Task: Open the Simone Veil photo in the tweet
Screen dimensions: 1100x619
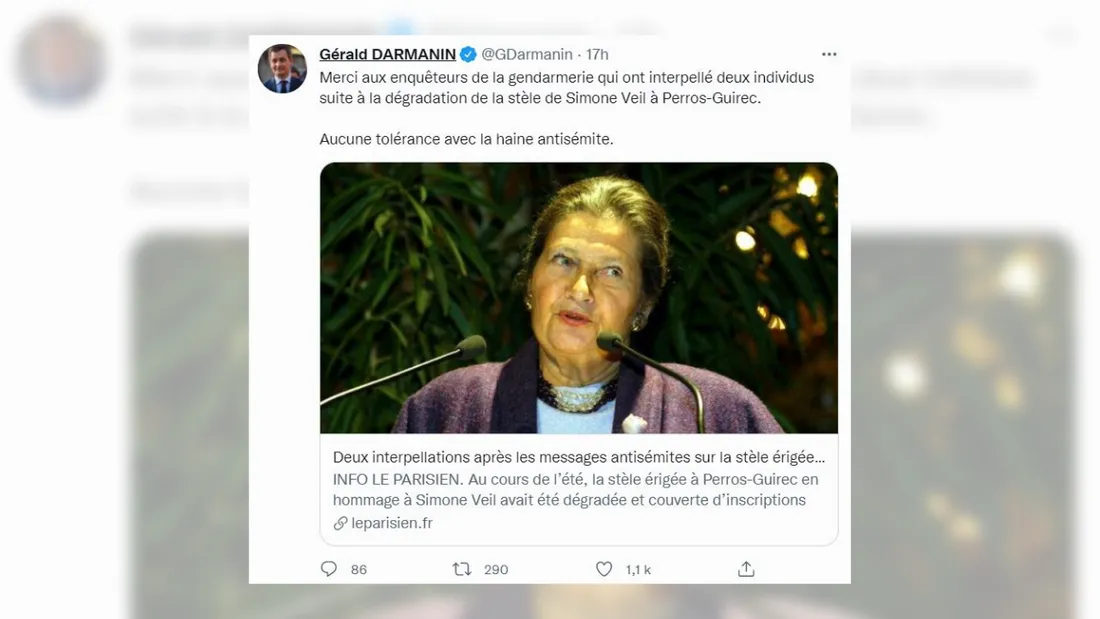Action: (578, 297)
